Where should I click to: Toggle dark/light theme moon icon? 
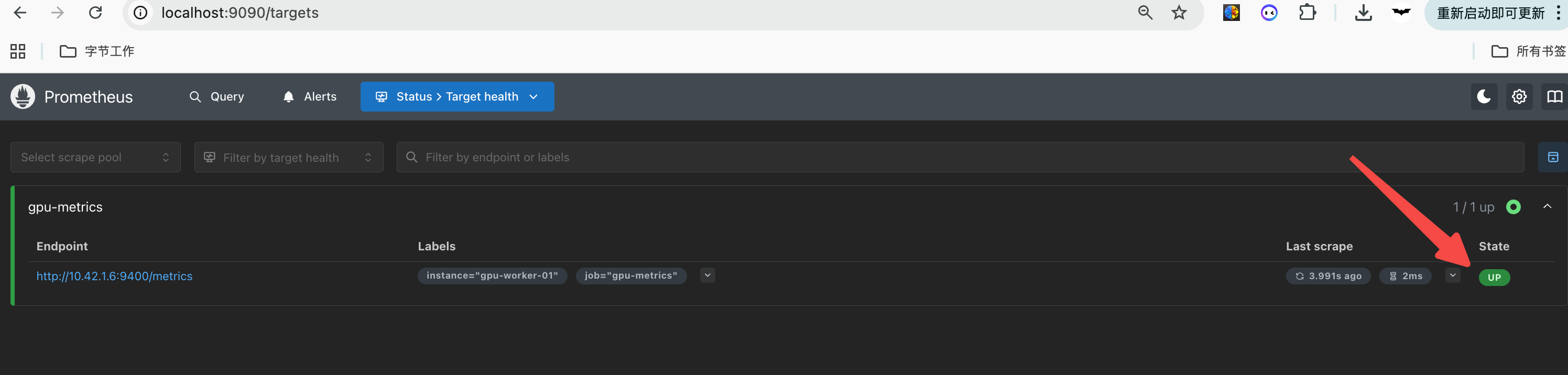pos(1484,97)
